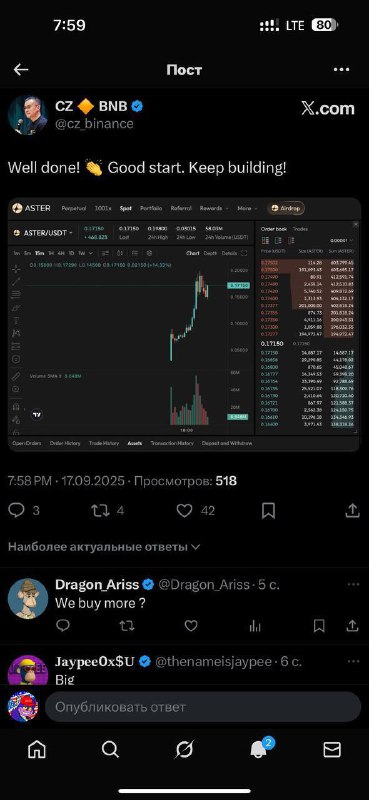The image size is (369, 800).
Task: Open notifications bell with 2 badge
Action: coord(259,748)
